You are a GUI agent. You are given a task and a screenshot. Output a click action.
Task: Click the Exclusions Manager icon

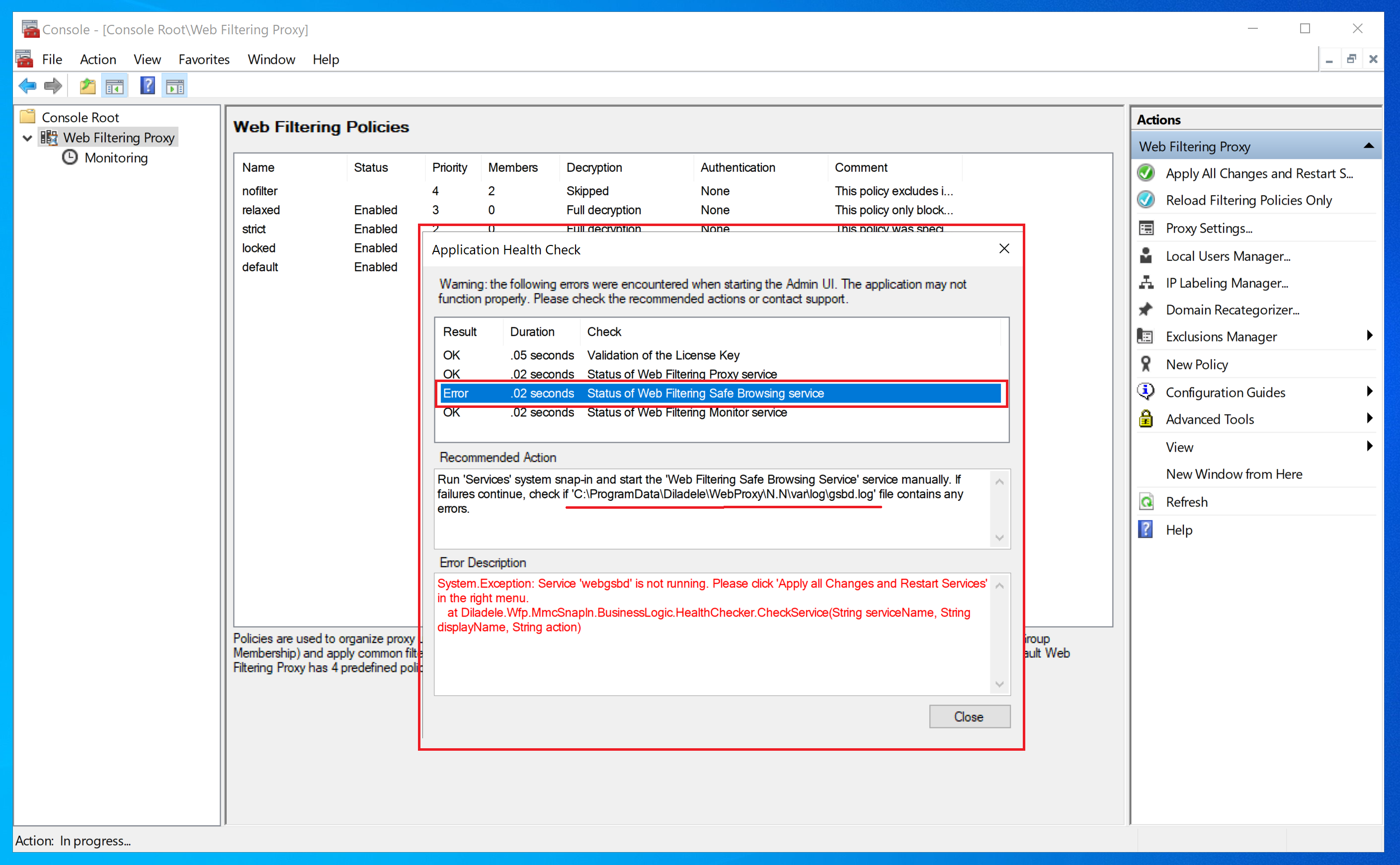click(1146, 336)
